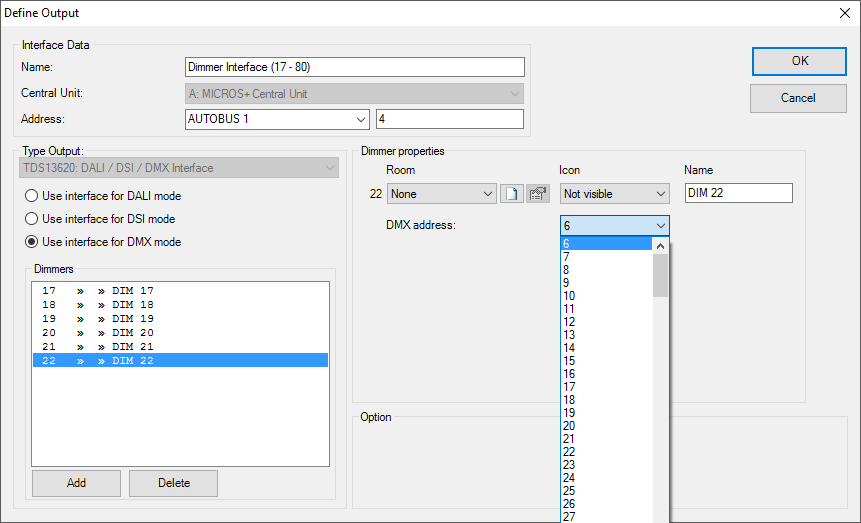861x523 pixels.
Task: Click Delete button under Dimmers list
Action: point(173,483)
